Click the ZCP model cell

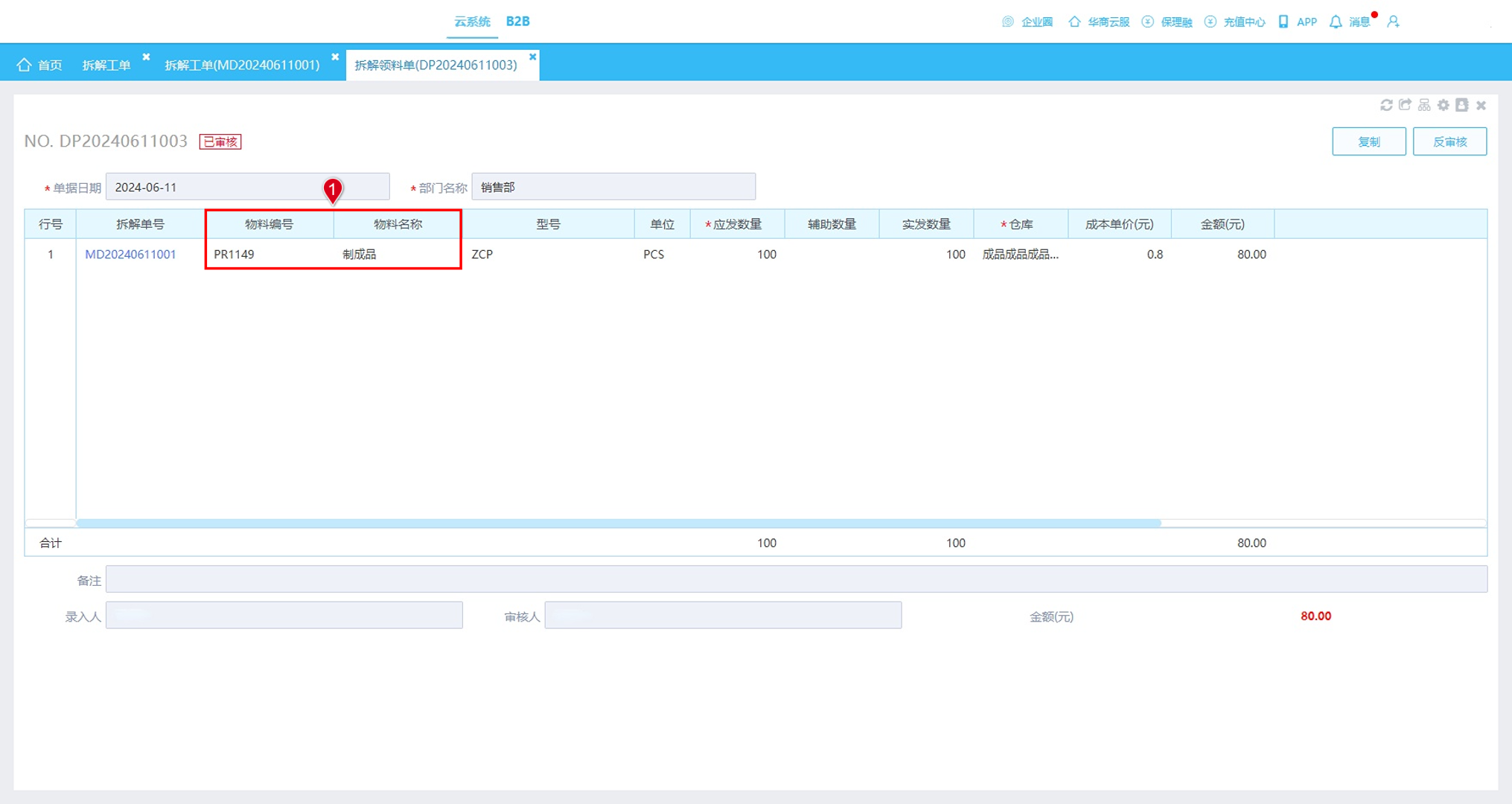(548, 255)
